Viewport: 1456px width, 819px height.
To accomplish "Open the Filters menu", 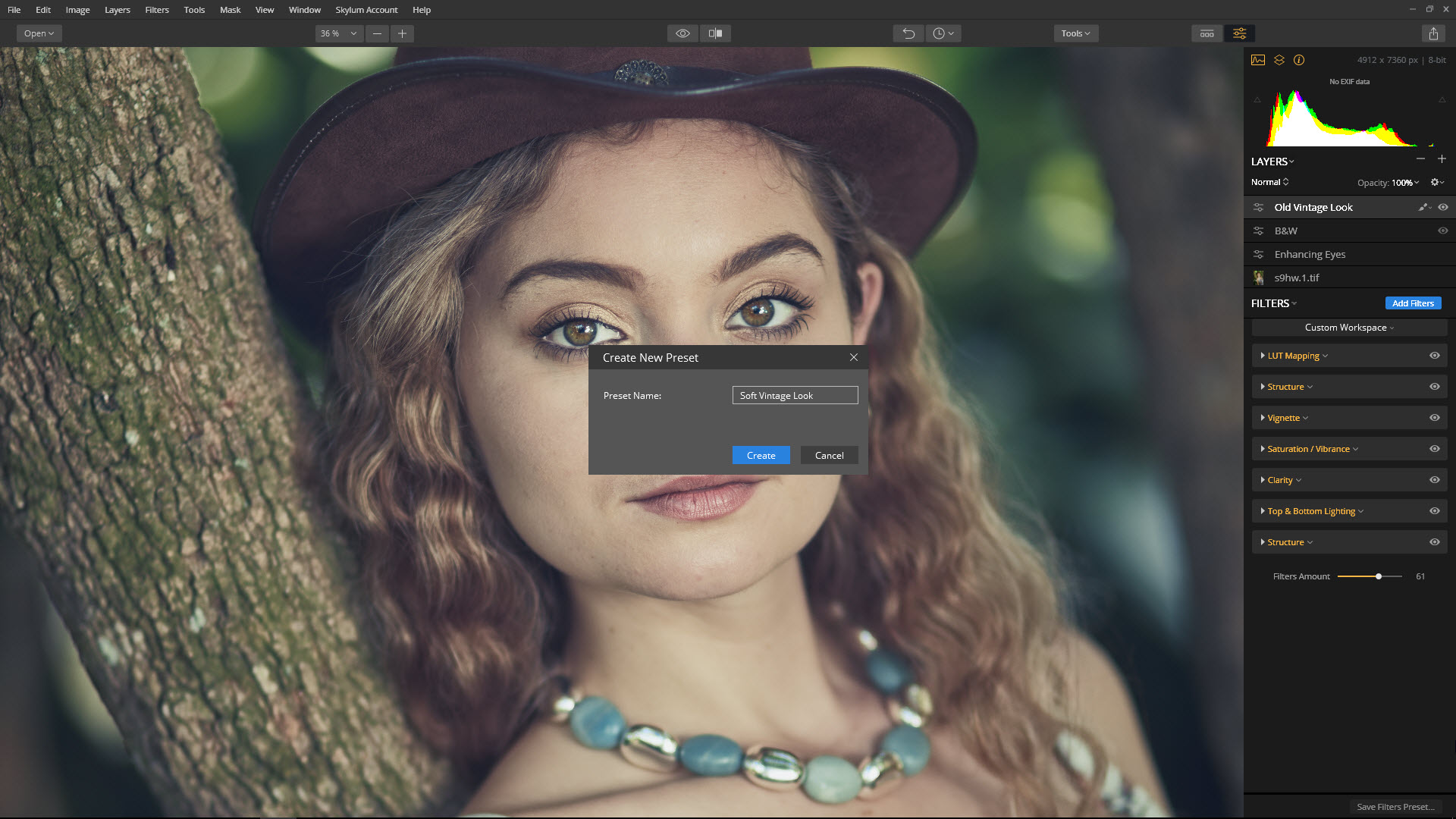I will tap(157, 10).
